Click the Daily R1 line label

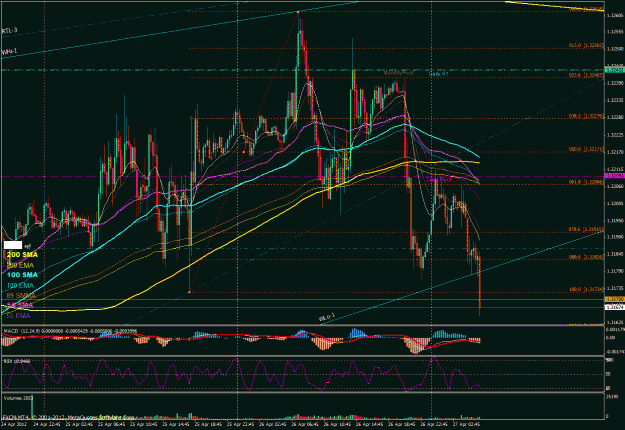pyautogui.click(x=438, y=74)
